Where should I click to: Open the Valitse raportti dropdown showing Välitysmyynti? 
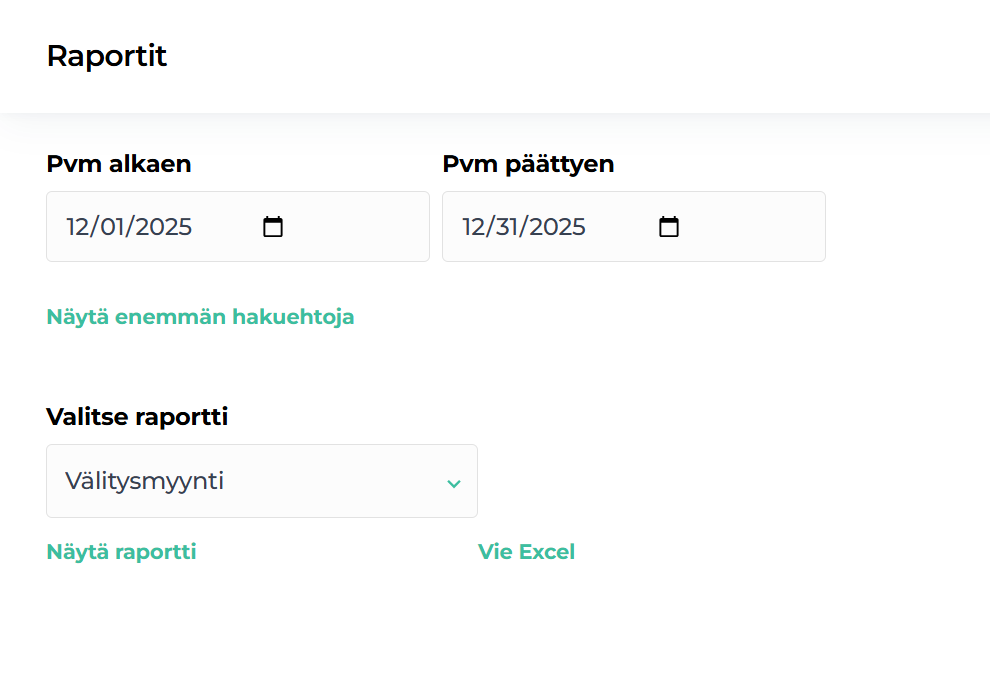point(261,481)
